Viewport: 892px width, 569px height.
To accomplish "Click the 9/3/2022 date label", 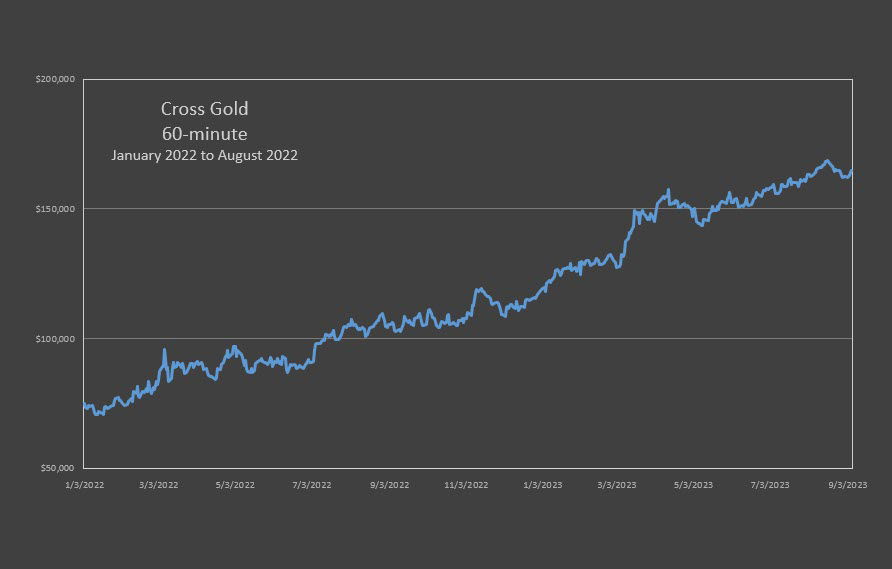I will pos(390,485).
